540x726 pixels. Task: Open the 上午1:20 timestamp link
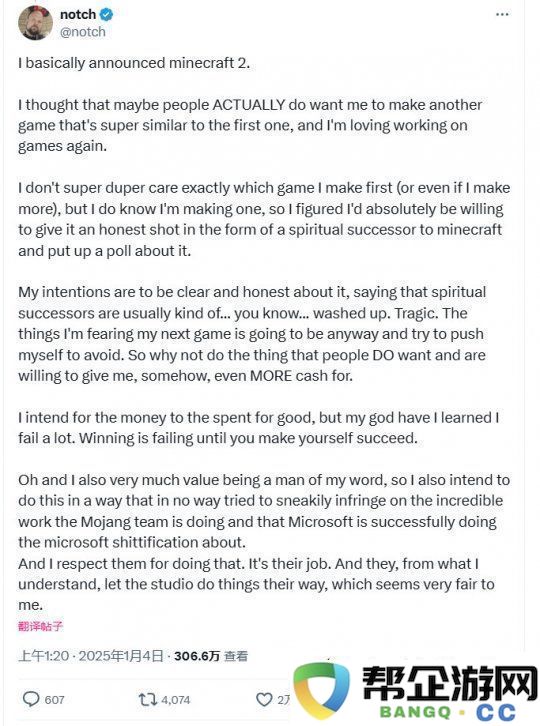pos(44,656)
